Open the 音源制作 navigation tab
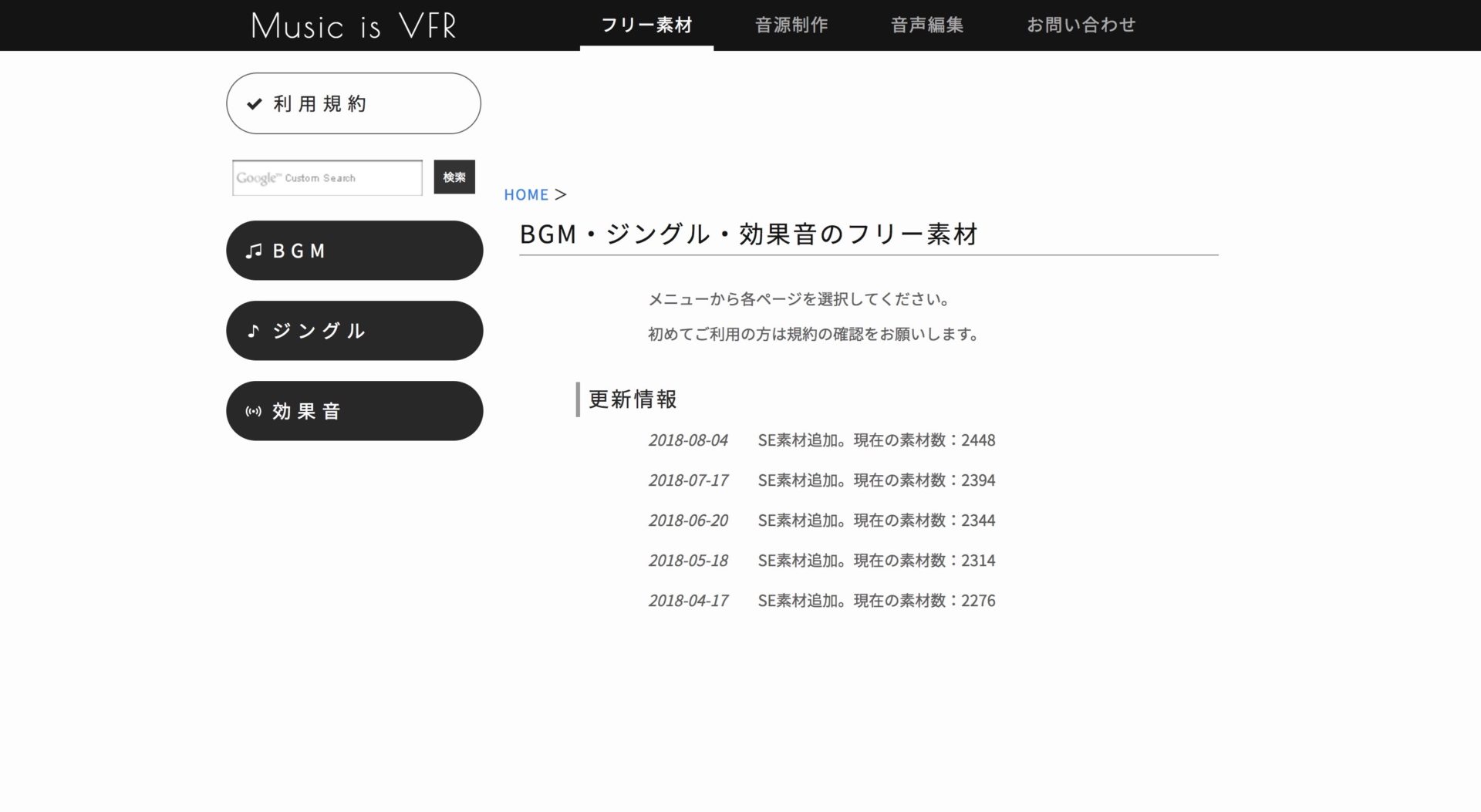 click(791, 25)
